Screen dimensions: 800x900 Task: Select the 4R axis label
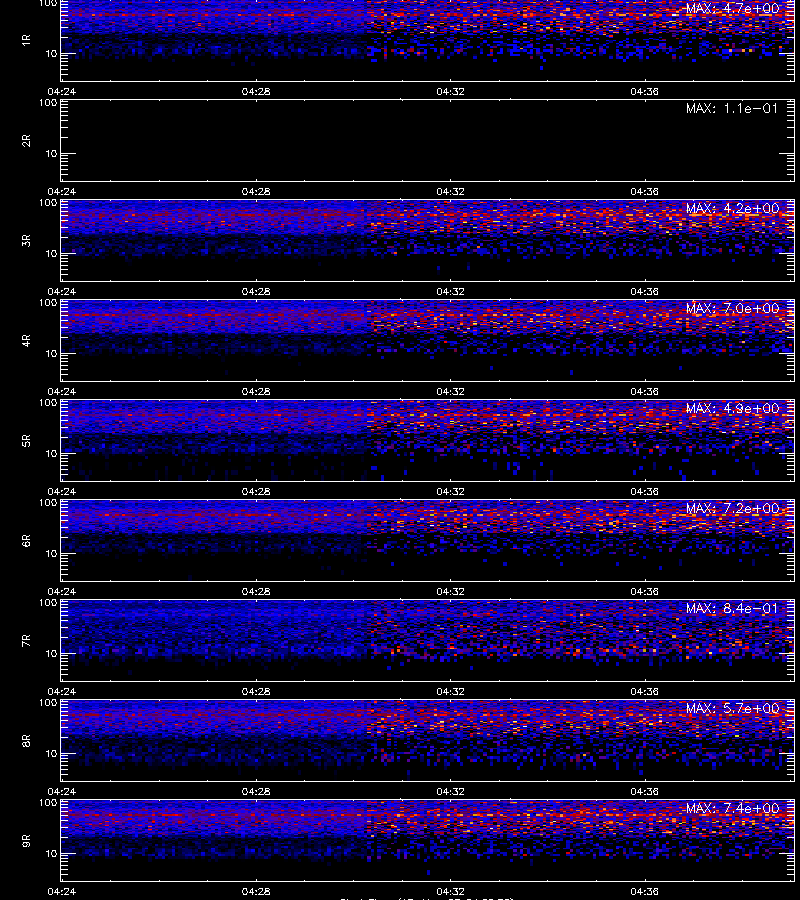click(x=26, y=340)
